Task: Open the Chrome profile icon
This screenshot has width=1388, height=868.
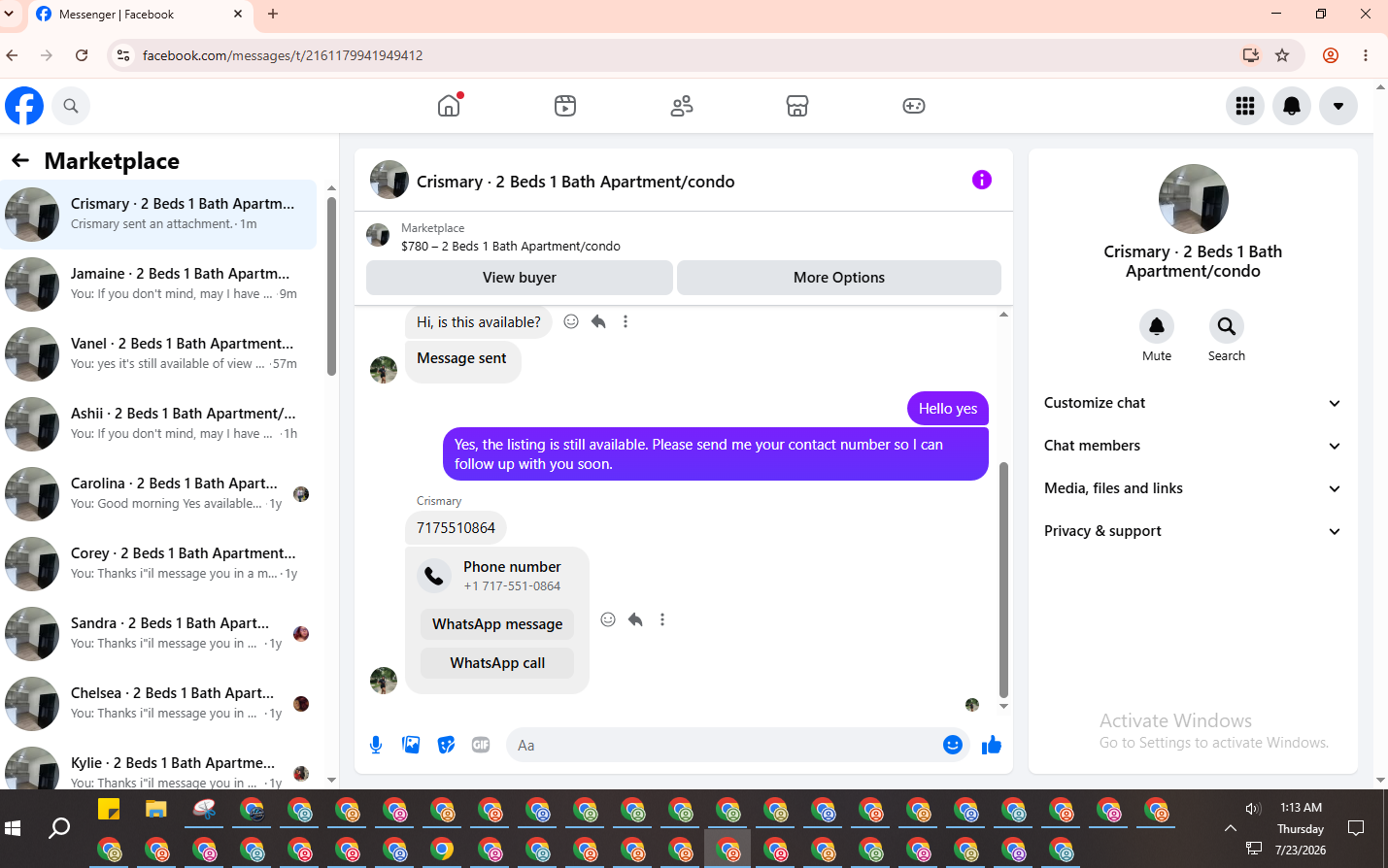Action: point(1331,55)
